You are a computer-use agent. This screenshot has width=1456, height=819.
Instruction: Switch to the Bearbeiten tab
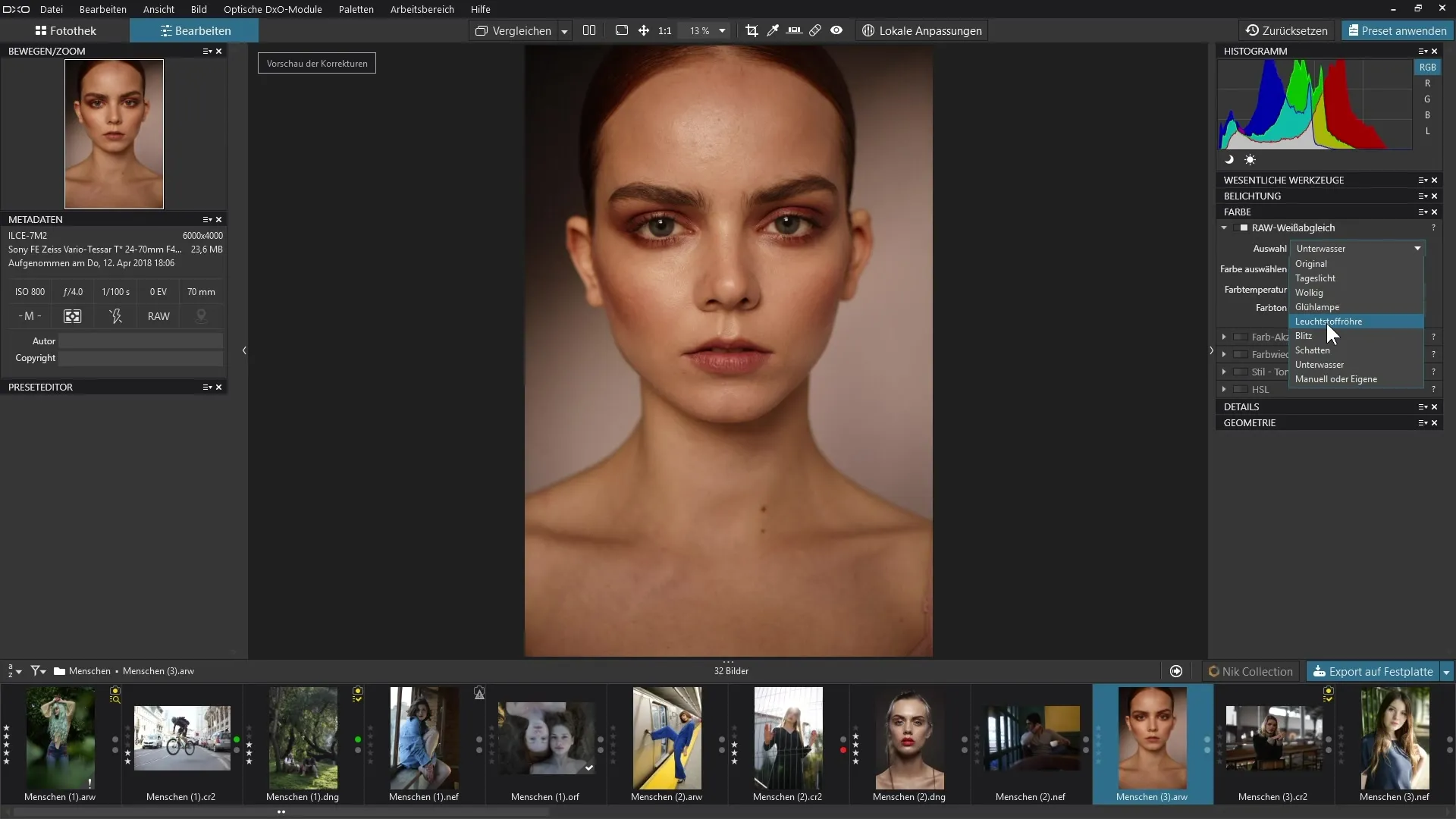click(x=195, y=30)
